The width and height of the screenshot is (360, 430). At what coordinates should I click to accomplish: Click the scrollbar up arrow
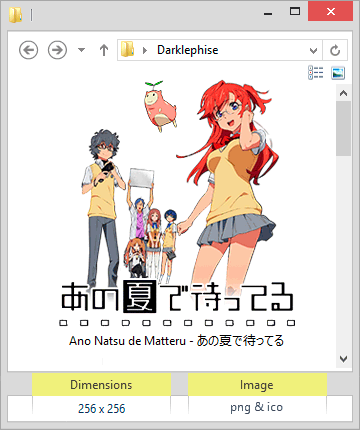(x=344, y=93)
